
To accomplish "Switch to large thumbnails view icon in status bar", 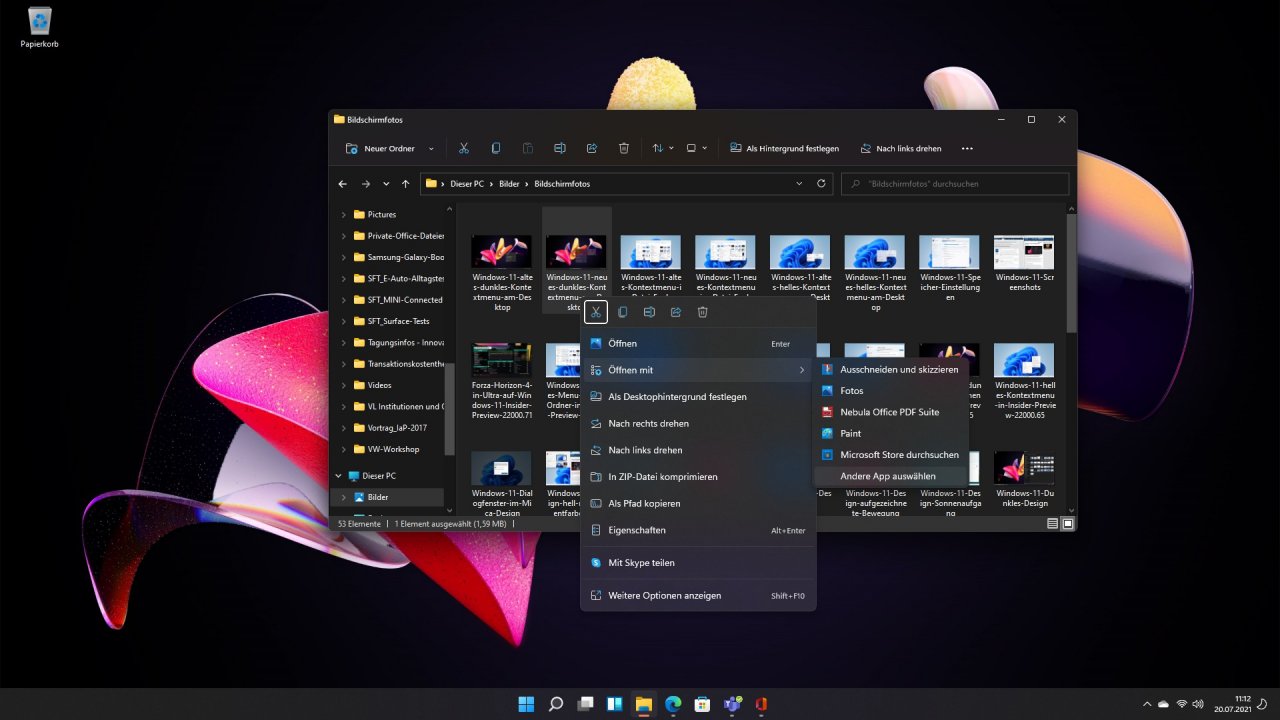I will click(1067, 523).
